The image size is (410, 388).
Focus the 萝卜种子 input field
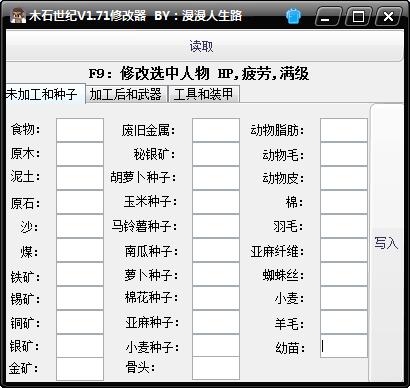click(x=216, y=274)
